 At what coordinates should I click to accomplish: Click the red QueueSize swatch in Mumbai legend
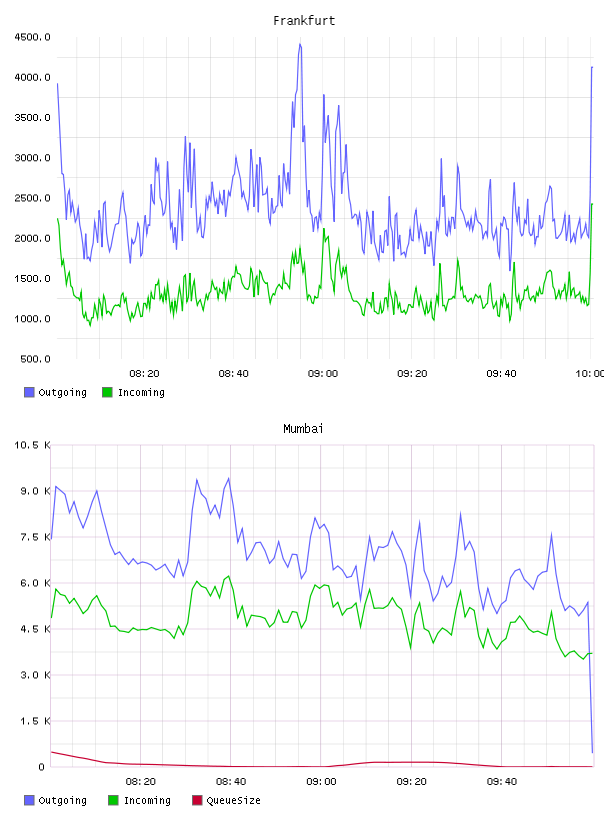pyautogui.click(x=197, y=800)
